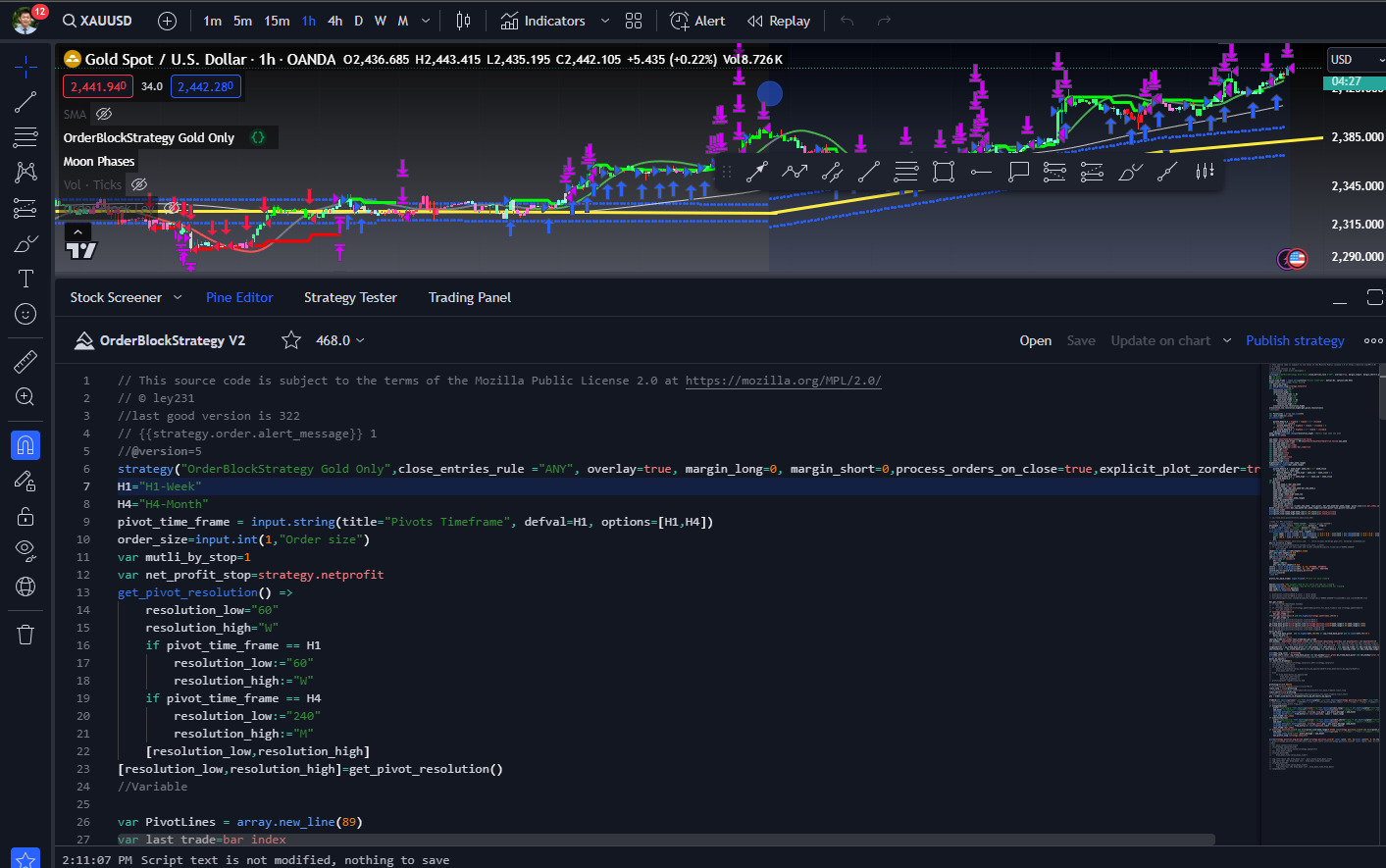
Task: Toggle SMA indicator visibility eye
Action: 104,114
